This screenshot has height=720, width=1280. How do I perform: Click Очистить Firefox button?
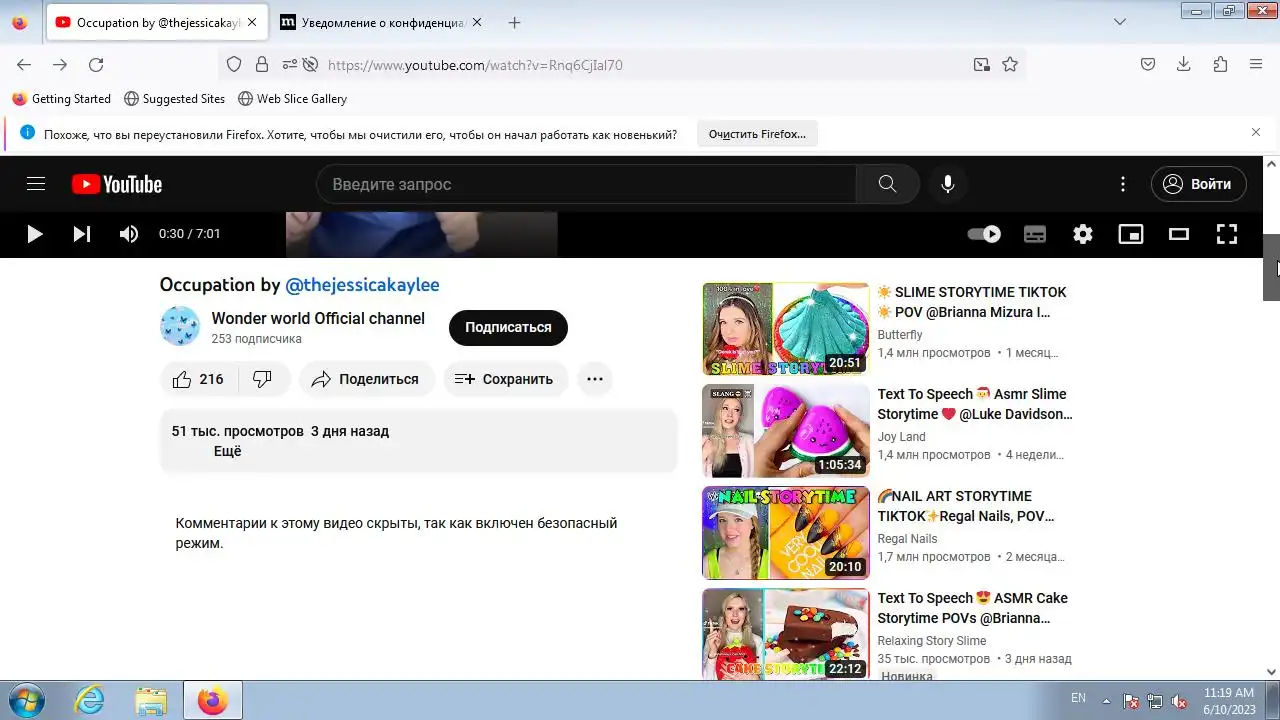[x=757, y=134]
